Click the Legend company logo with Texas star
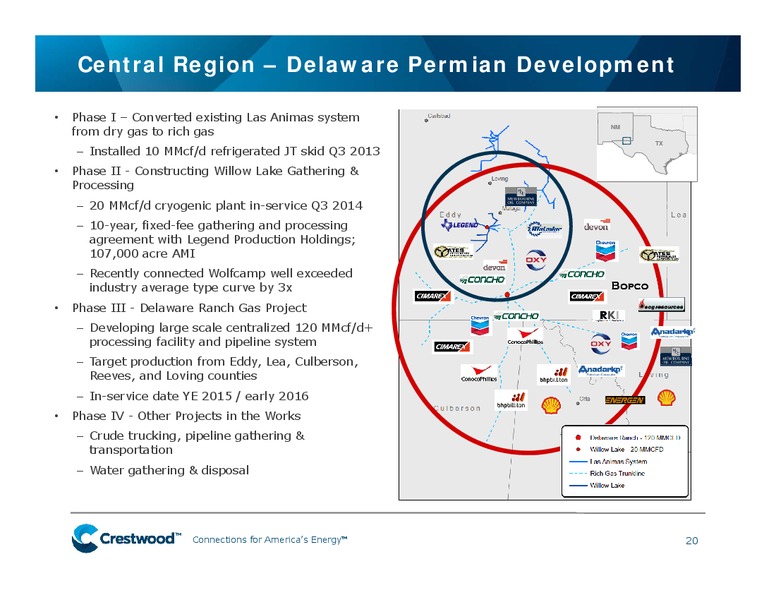 459,225
